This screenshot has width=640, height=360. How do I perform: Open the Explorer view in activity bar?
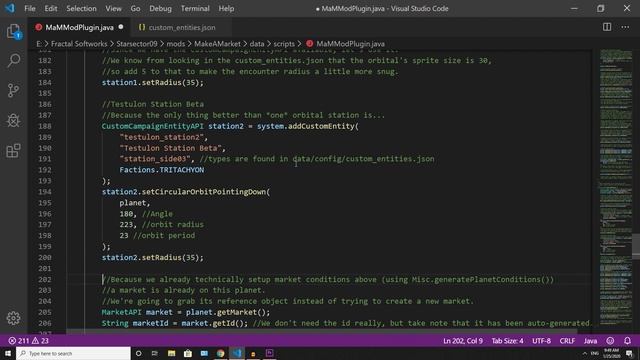tap(13, 31)
